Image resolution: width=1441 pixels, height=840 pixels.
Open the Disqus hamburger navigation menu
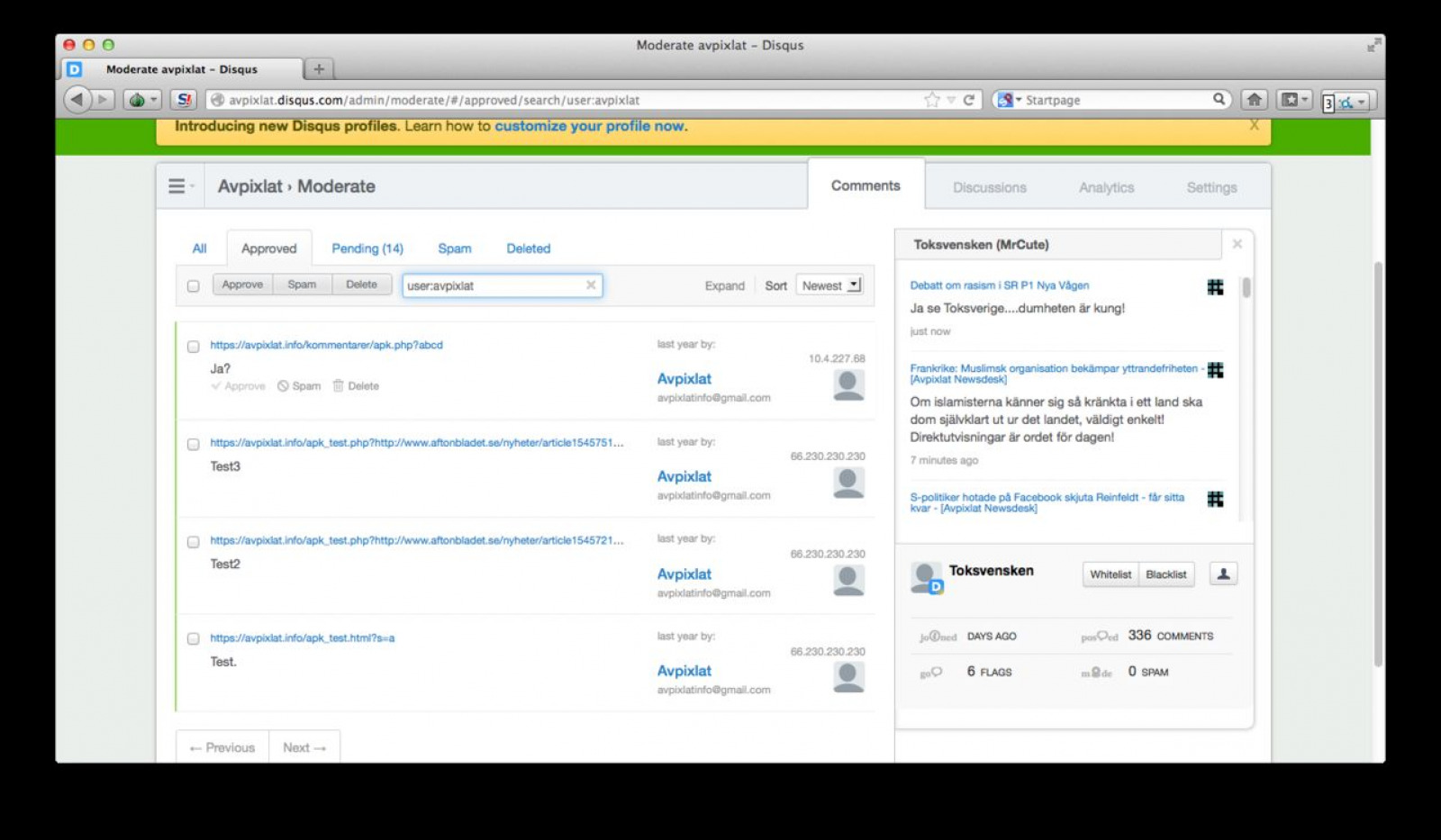[x=180, y=186]
